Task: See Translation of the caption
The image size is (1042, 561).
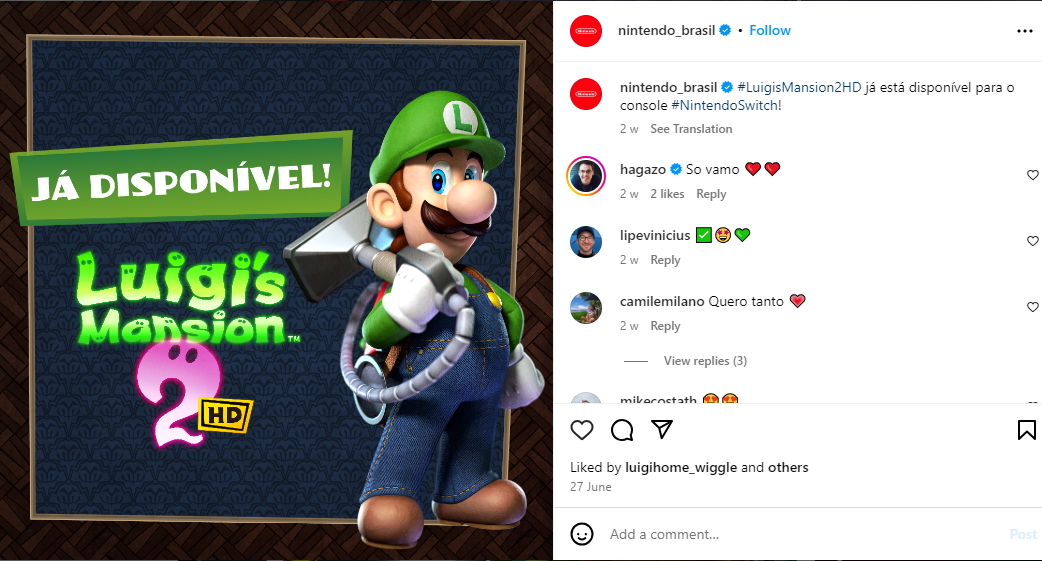Action: coord(691,129)
